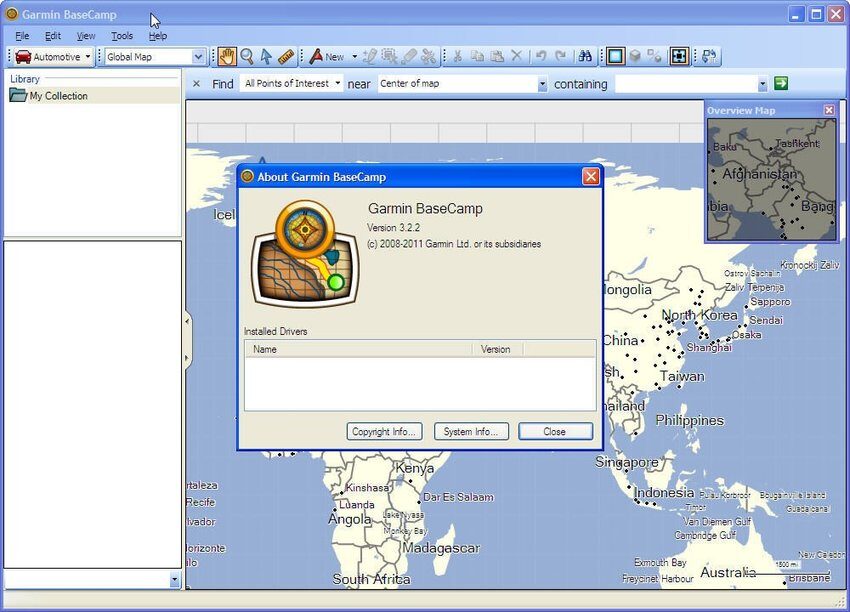This screenshot has height=612, width=850.
Task: Click the grayed eraser tool
Action: click(409, 56)
